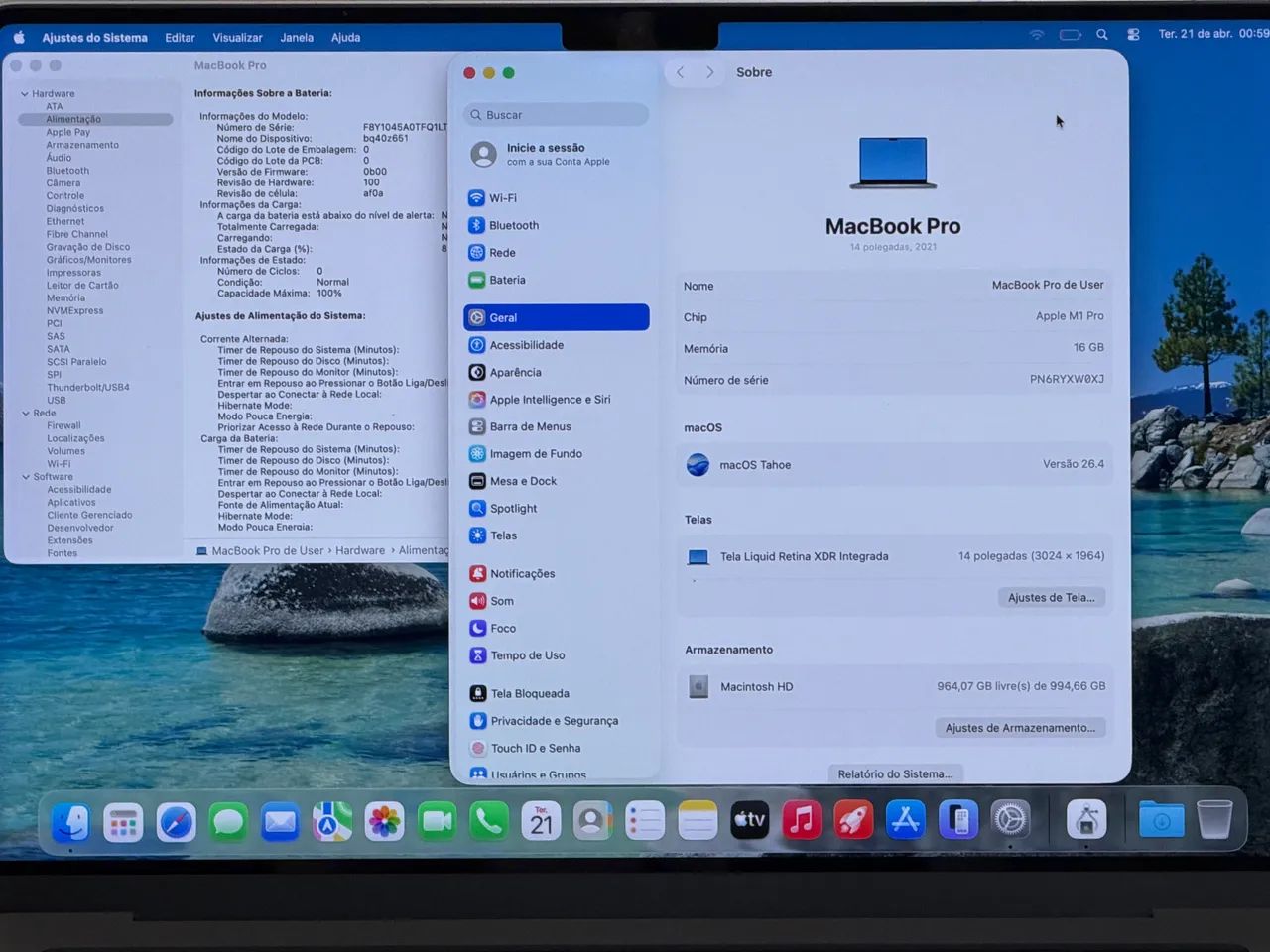
Task: Click the Ajustes de Tela button
Action: click(x=1051, y=597)
